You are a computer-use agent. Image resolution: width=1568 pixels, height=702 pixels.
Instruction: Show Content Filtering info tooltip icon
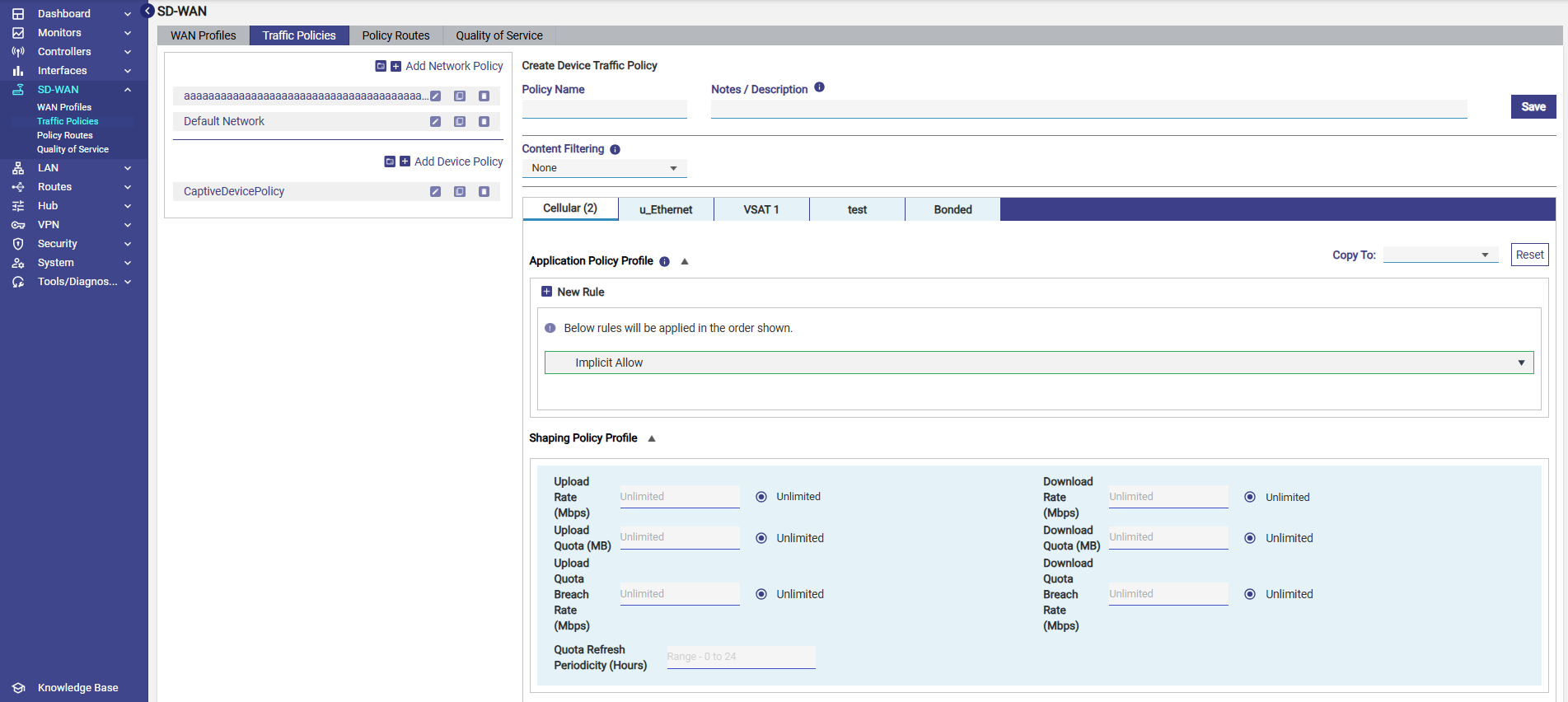pos(615,150)
